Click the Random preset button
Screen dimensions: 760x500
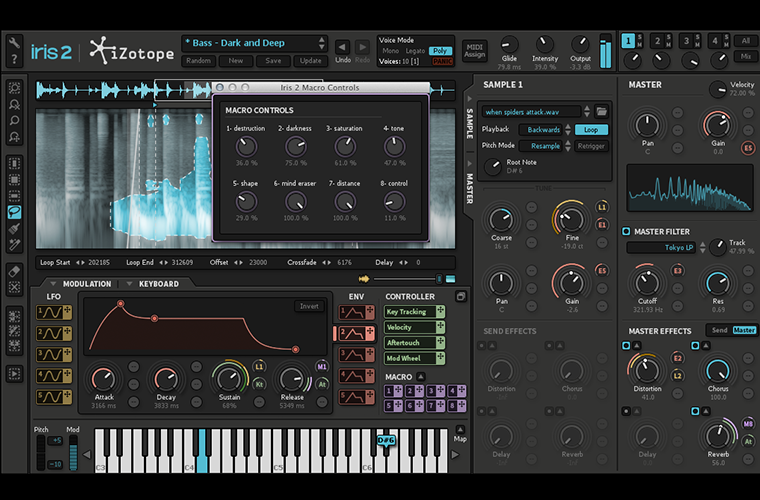(x=198, y=61)
